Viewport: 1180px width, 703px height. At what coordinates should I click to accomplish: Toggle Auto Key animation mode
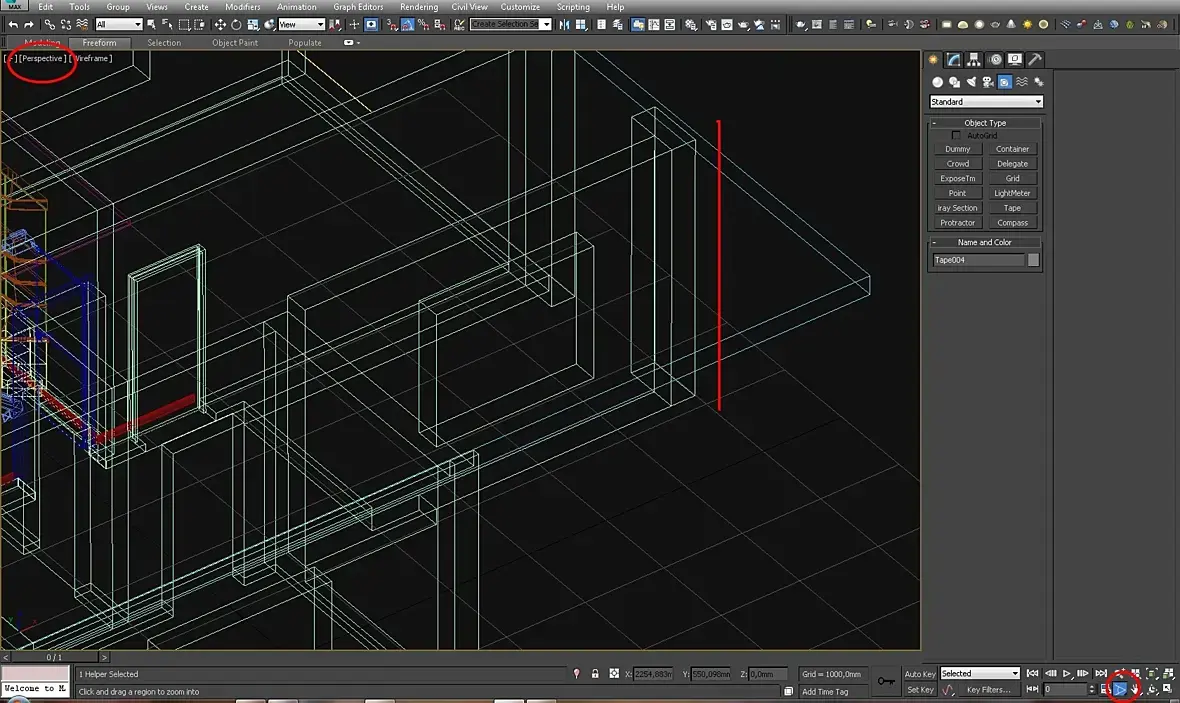coord(920,674)
